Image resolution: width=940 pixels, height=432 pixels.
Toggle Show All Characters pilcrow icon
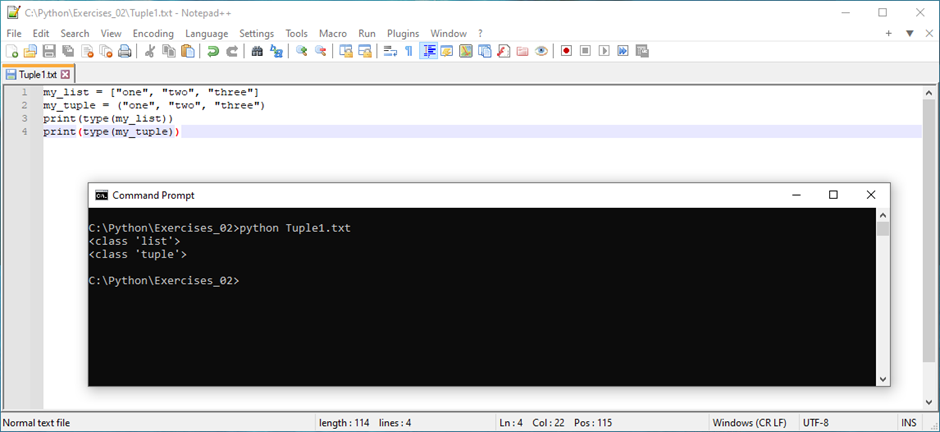point(408,51)
